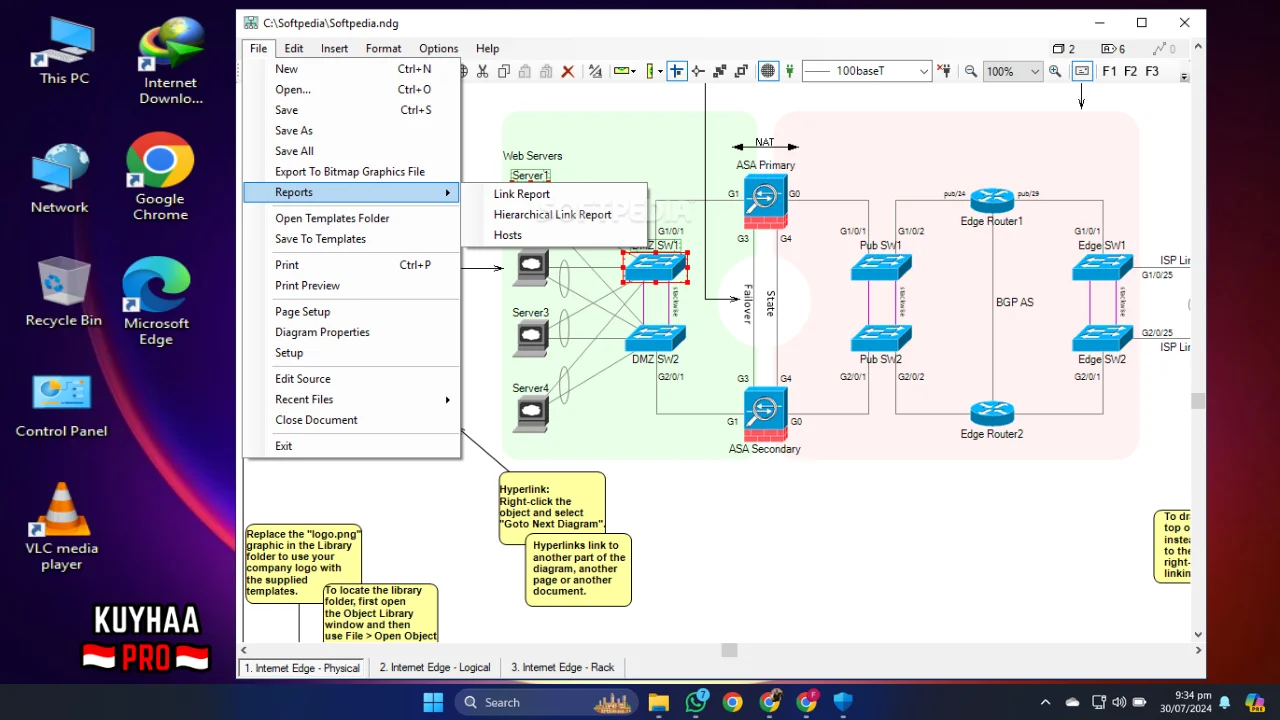Click the Cut scissors icon in toolbar
The image size is (1280, 720).
tap(482, 71)
